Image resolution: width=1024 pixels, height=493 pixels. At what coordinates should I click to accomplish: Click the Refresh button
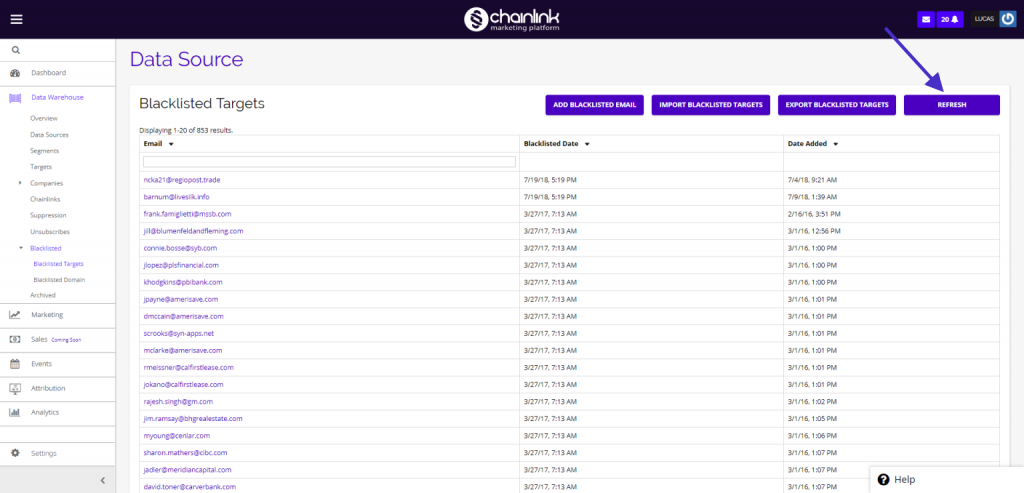(x=952, y=104)
